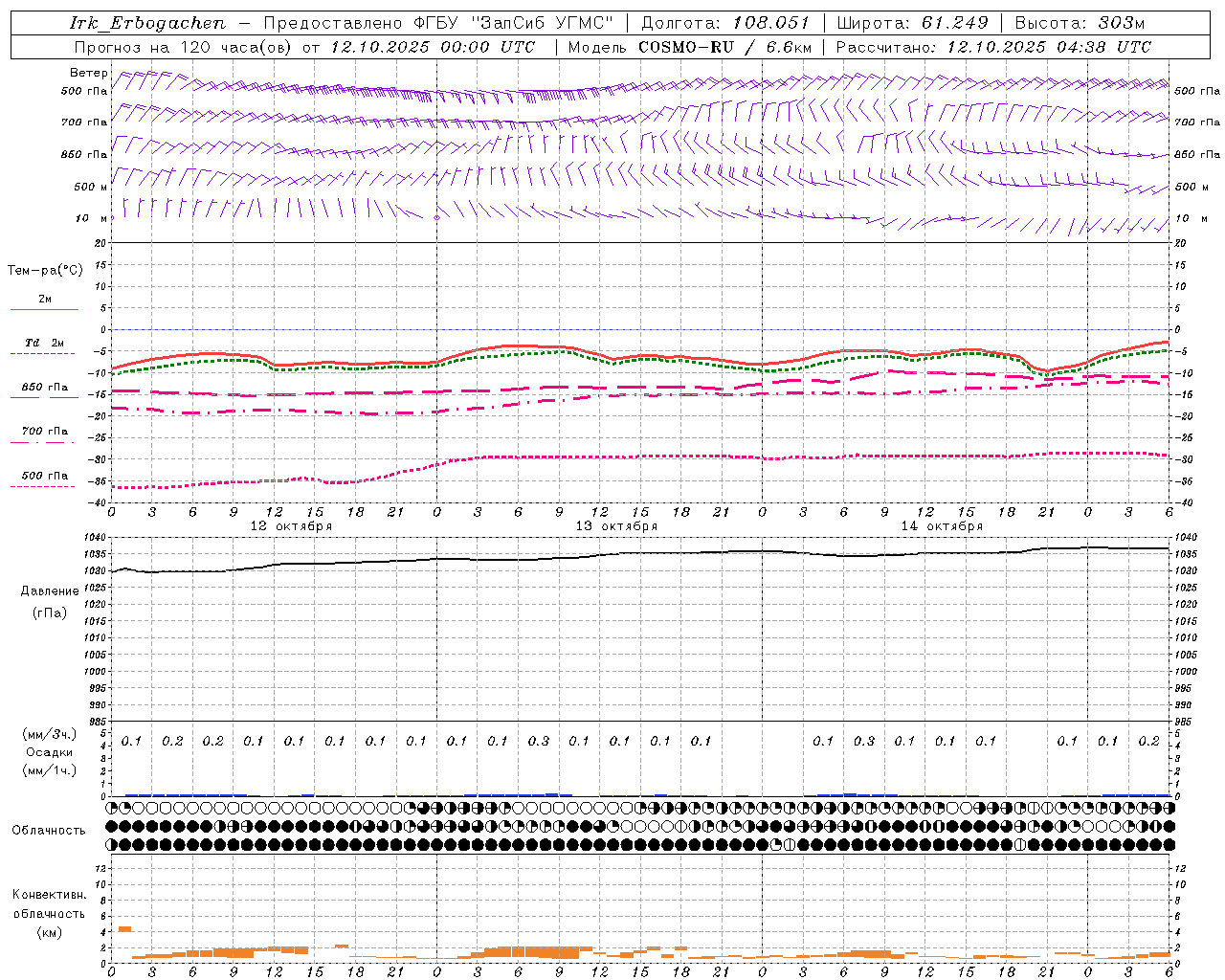
Task: Click the model label COSMO-RU / 6.6км
Action: 725,47
